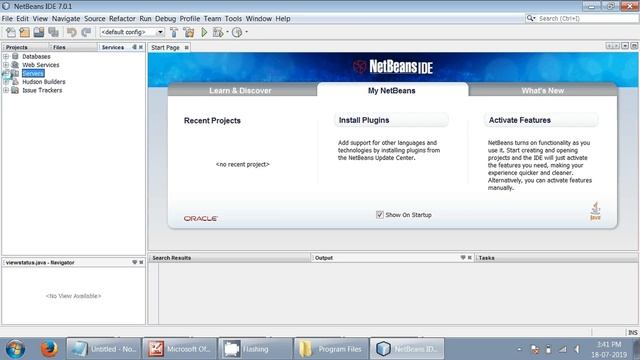Click the Debug Main Project icon
The height and width of the screenshot is (360, 640).
(218, 32)
